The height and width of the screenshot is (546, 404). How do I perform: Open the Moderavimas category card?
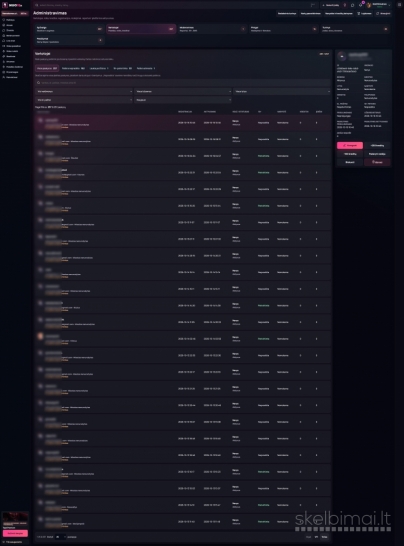pos(212,29)
